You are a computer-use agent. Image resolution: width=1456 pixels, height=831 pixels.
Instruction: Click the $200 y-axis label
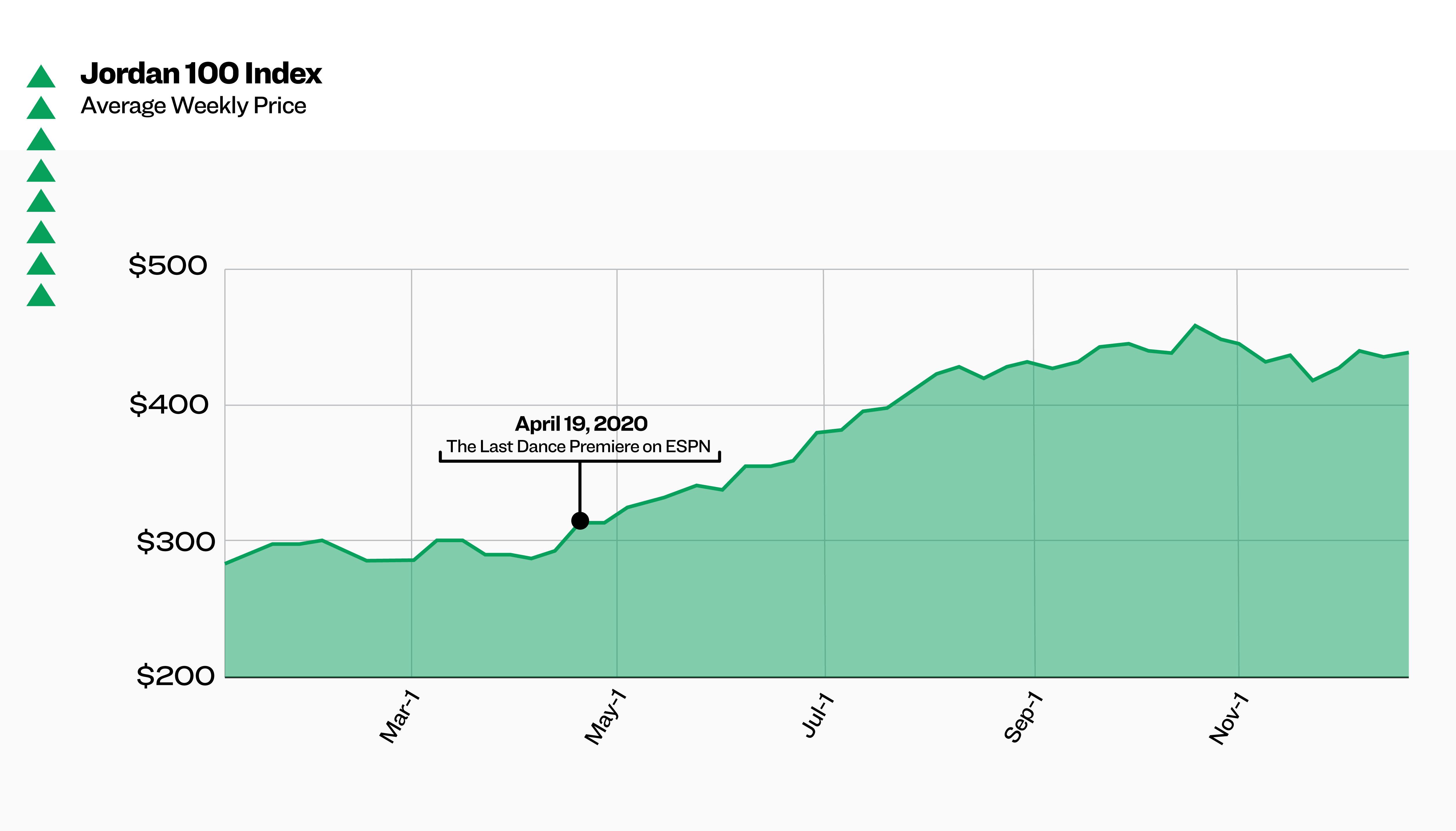pyautogui.click(x=176, y=676)
